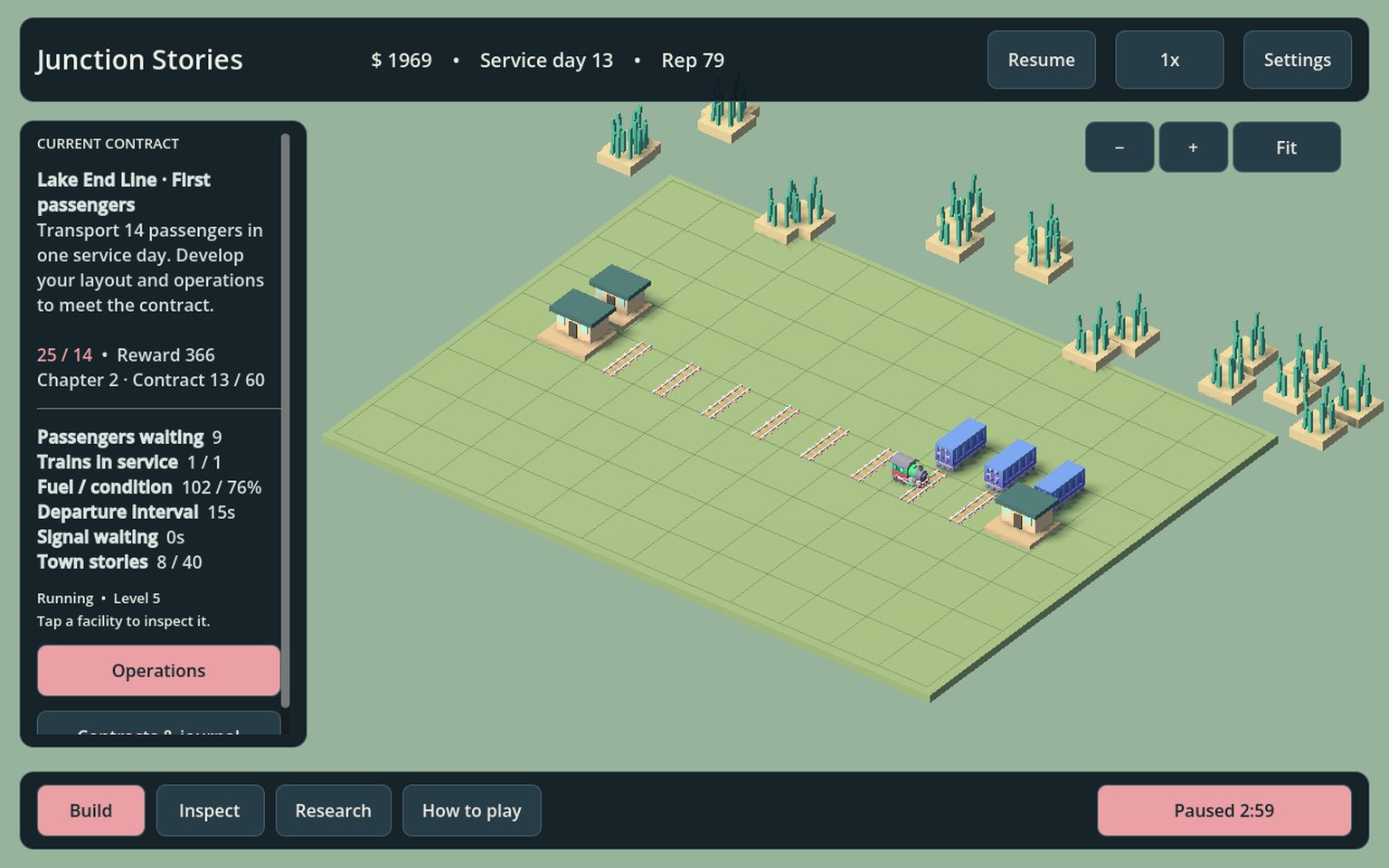Select the middle blue passenger wagon
The height and width of the screenshot is (868, 1389).
[1009, 465]
